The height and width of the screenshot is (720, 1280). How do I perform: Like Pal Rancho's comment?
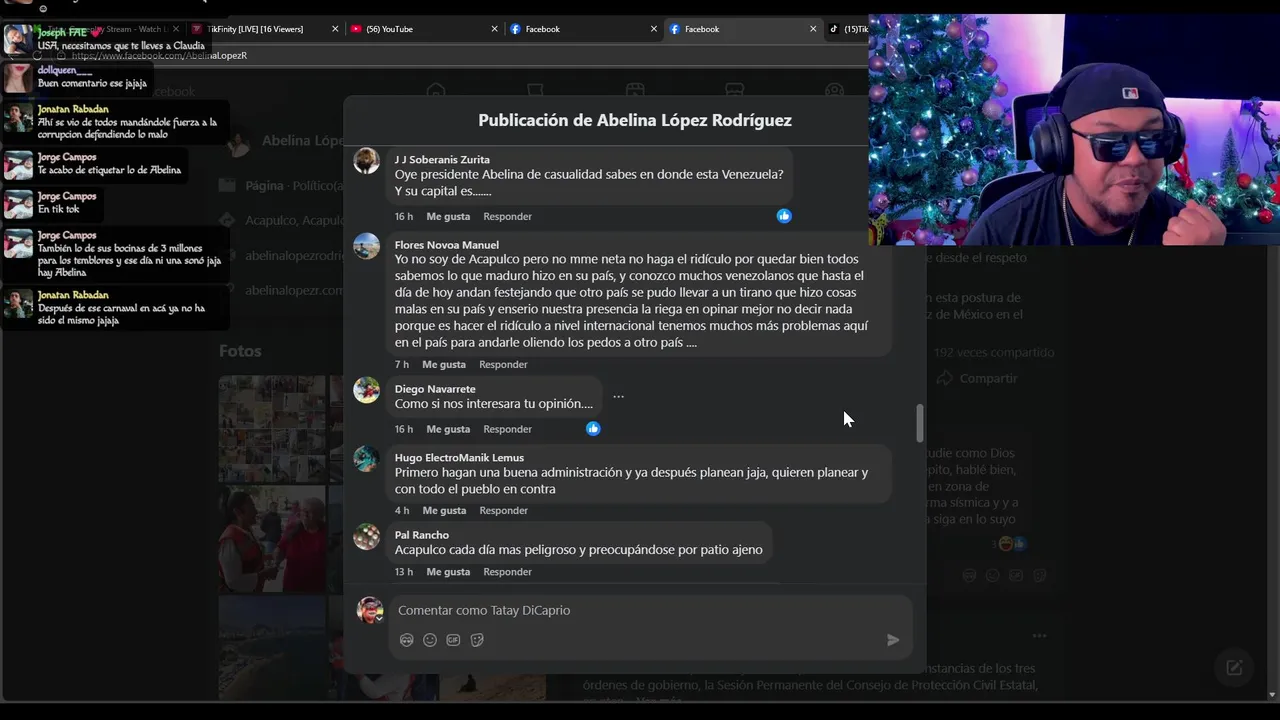(x=448, y=572)
